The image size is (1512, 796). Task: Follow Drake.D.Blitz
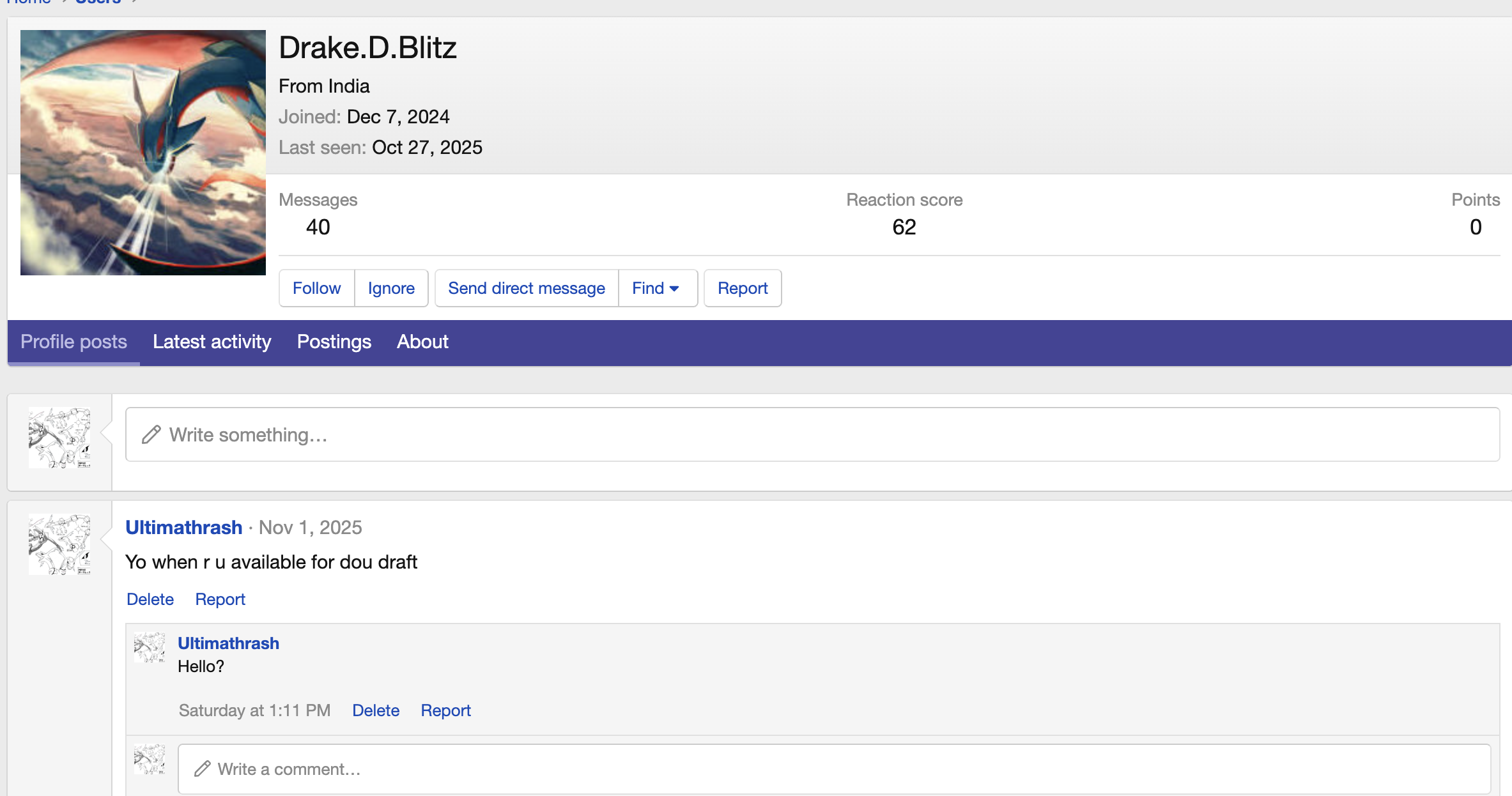316,288
